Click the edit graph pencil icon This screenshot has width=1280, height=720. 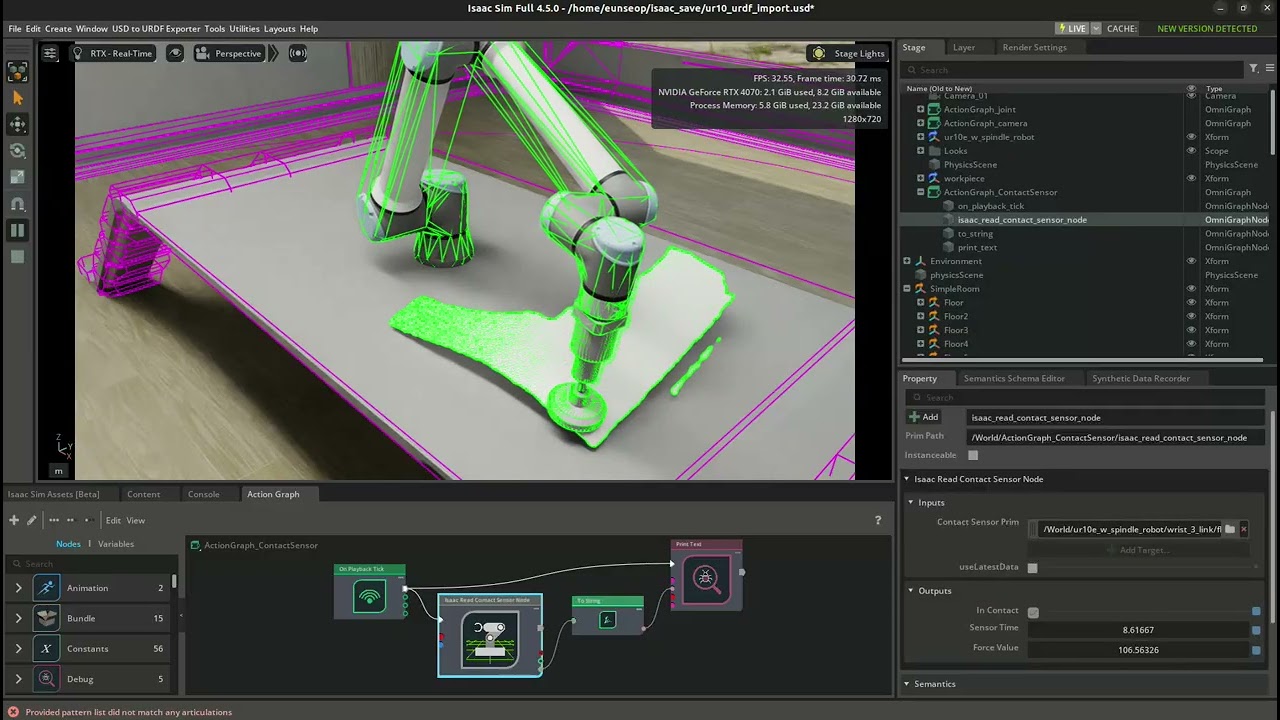point(32,520)
